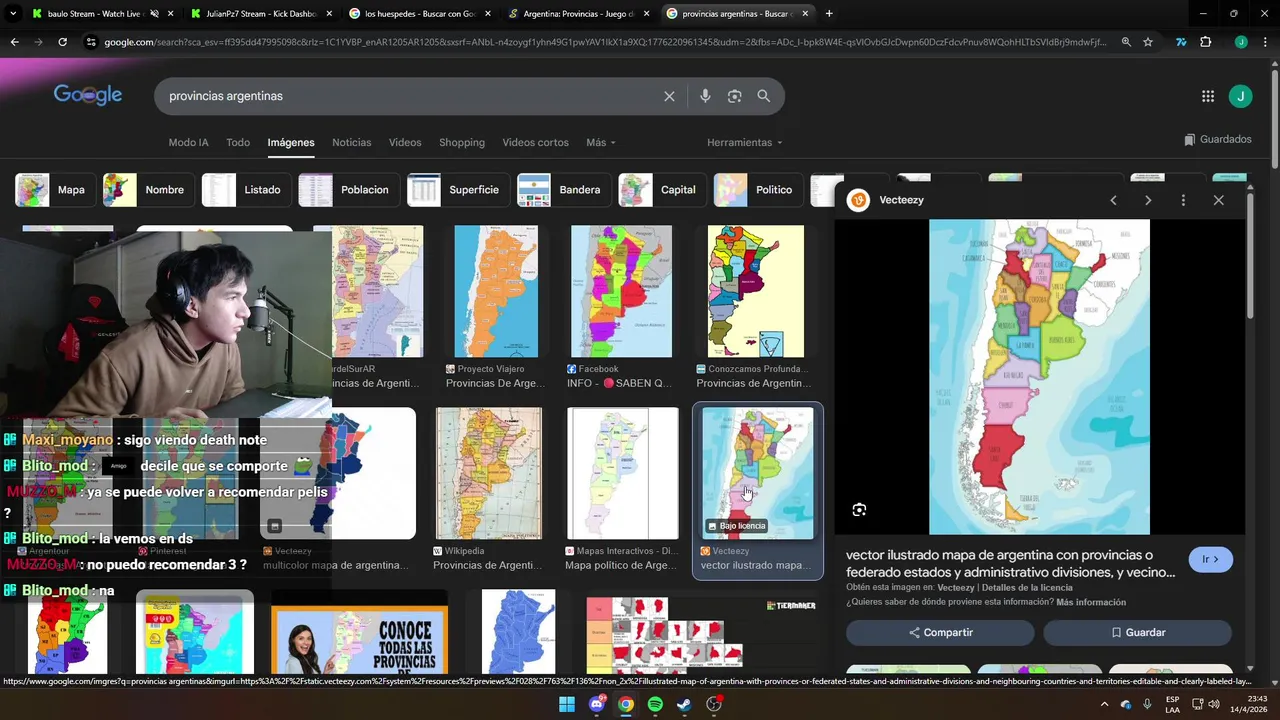Switch to Modo IA tab
The height and width of the screenshot is (720, 1280).
point(188,142)
